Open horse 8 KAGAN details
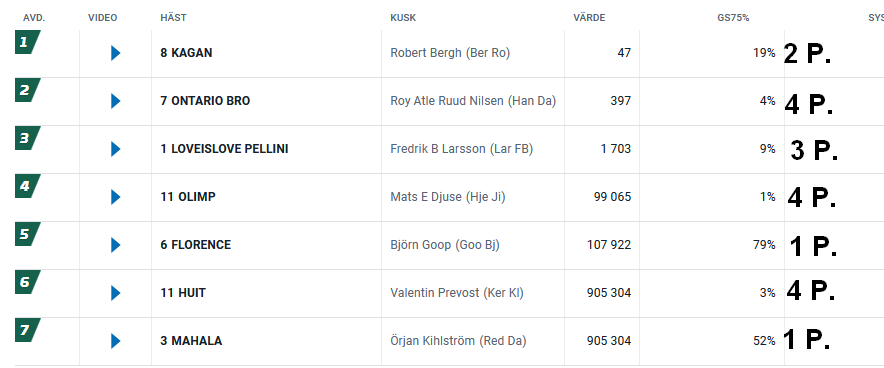884x368 pixels. (x=186, y=53)
